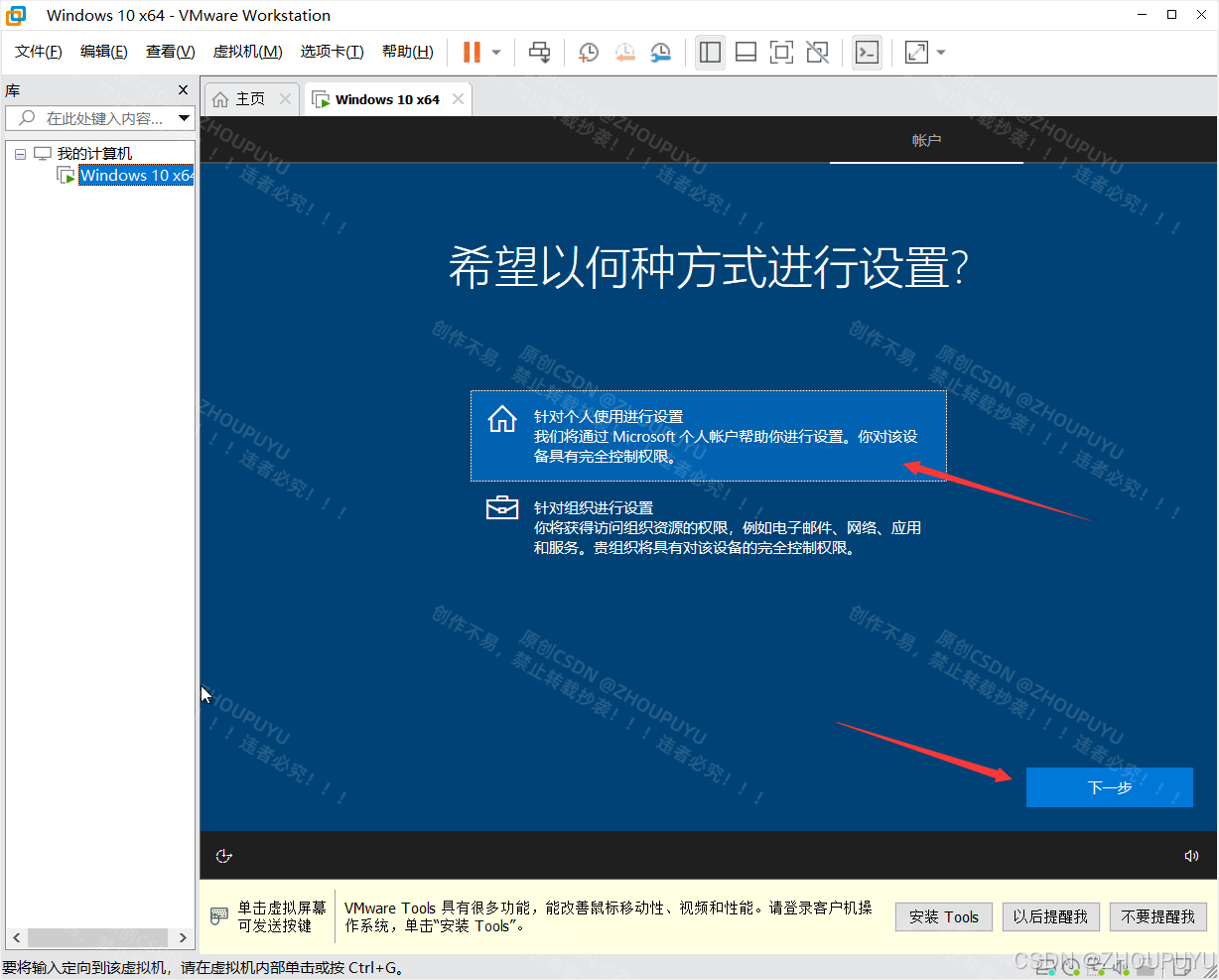Open the console view icon

(x=867, y=52)
